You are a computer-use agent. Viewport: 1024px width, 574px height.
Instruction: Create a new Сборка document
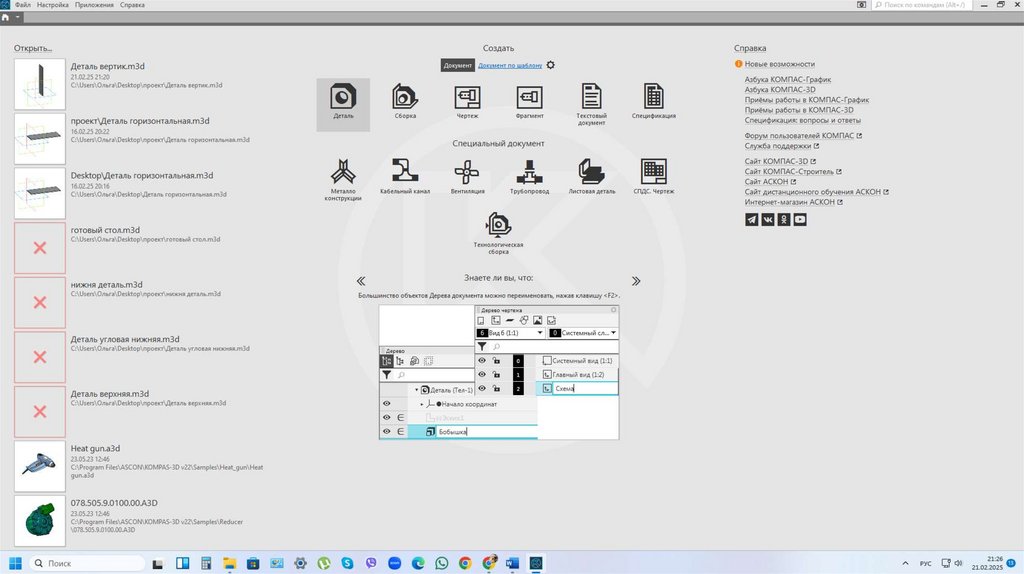coord(405,100)
